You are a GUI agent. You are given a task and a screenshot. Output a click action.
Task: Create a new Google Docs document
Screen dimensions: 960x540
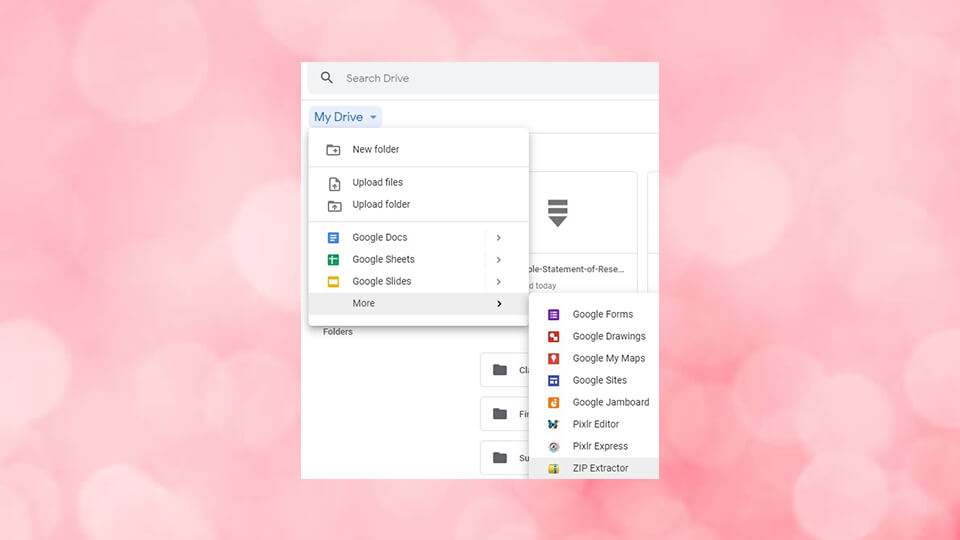(x=418, y=238)
